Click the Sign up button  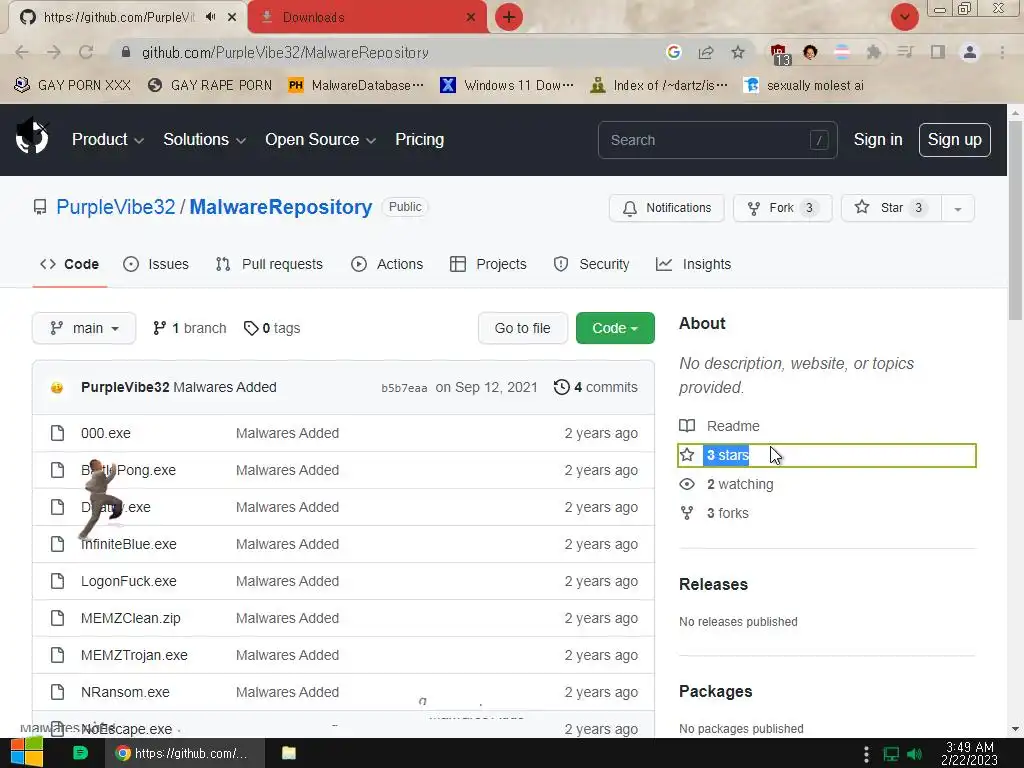click(954, 140)
